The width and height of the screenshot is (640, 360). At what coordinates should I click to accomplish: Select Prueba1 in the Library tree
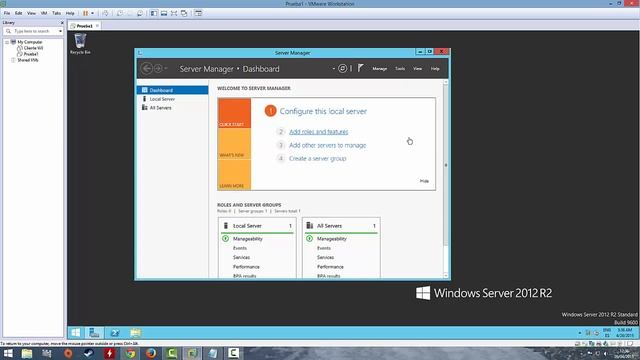tap(31, 54)
